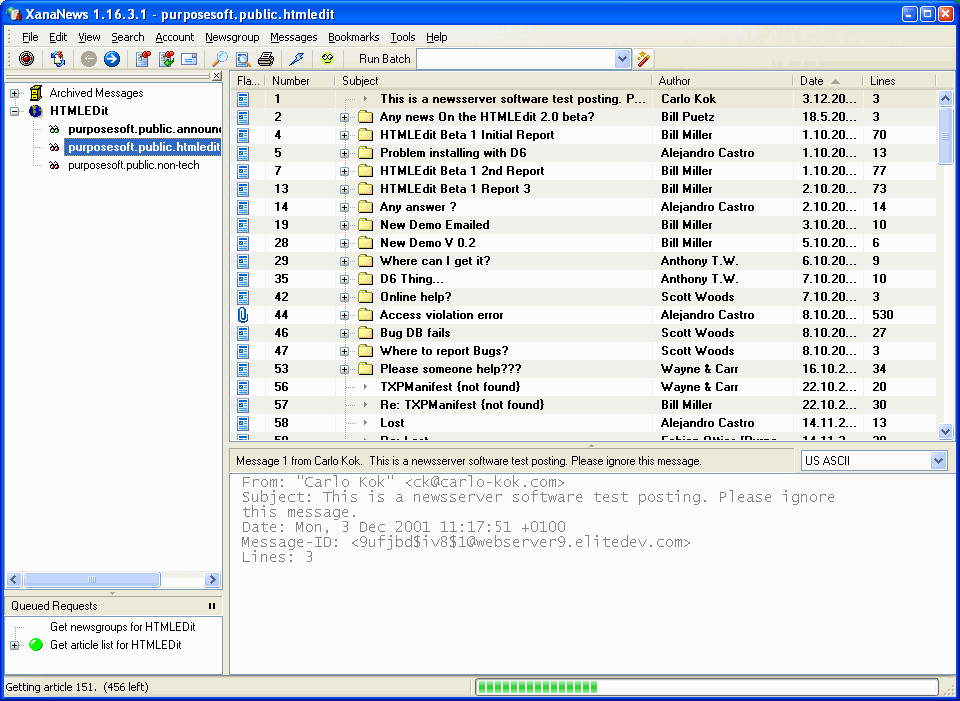Click the magic wand icon beside Run Batch
Screen dimensions: 960x701
pos(643,59)
